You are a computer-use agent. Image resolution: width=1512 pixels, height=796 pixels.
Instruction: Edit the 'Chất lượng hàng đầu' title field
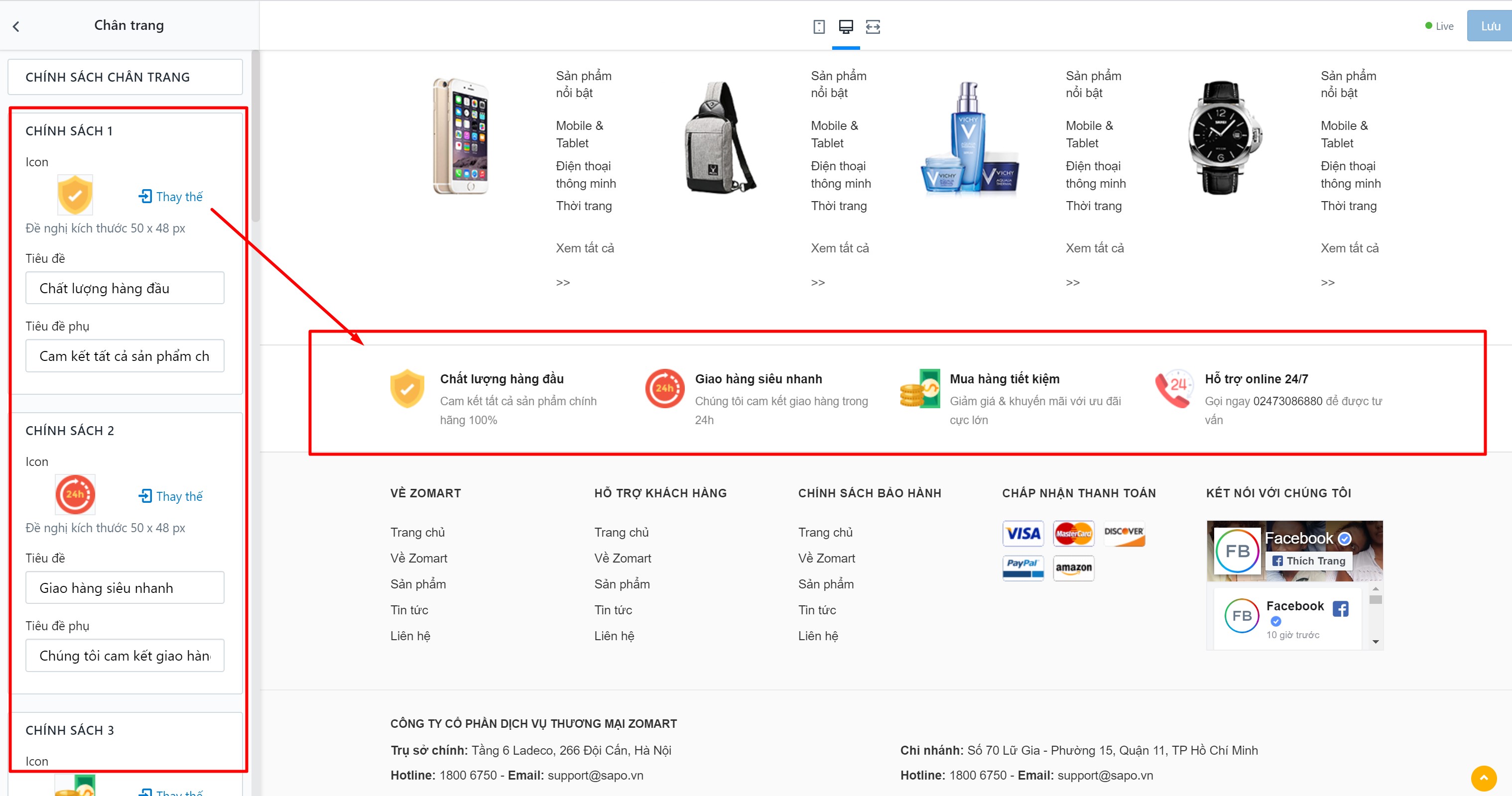125,288
